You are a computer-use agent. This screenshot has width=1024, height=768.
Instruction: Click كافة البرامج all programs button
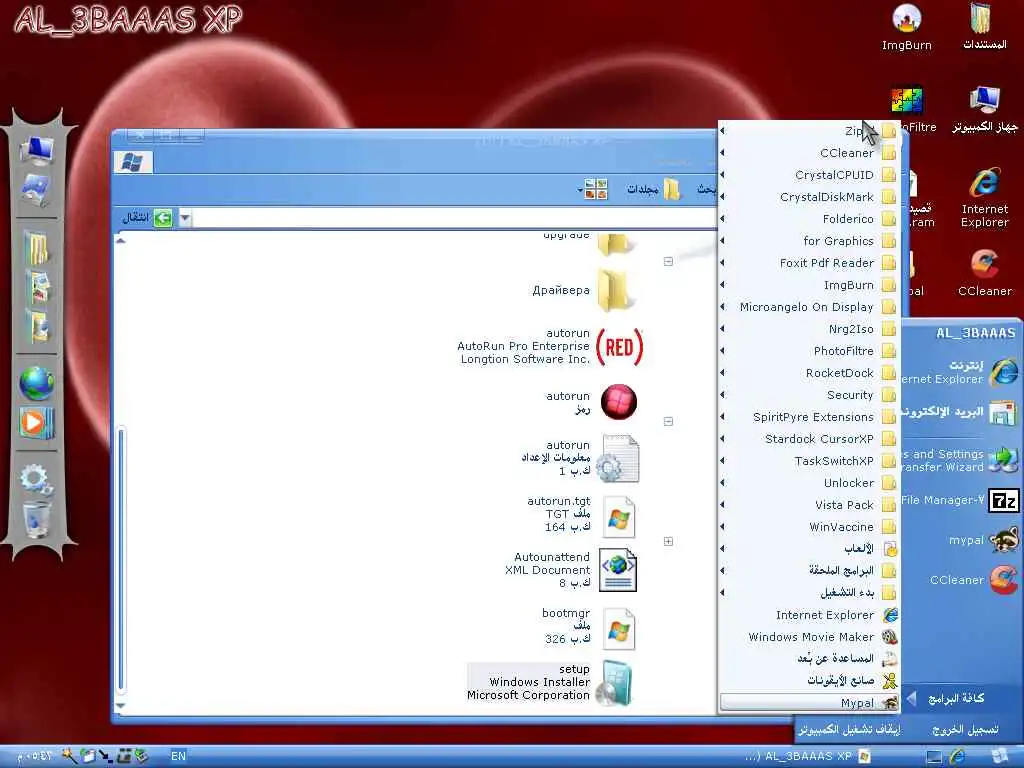(x=948, y=699)
